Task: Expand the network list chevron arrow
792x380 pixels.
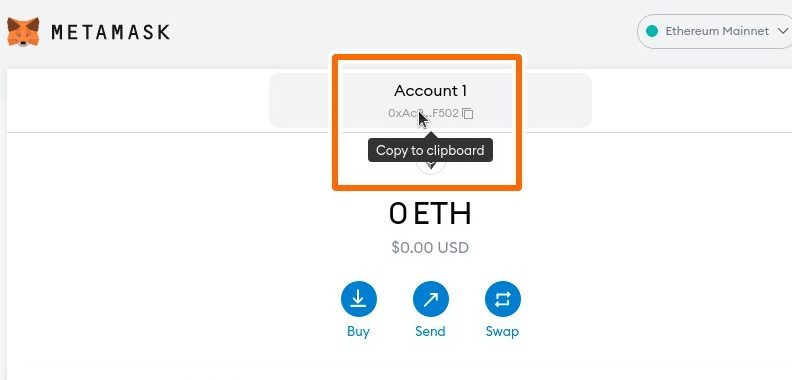Action: point(780,31)
